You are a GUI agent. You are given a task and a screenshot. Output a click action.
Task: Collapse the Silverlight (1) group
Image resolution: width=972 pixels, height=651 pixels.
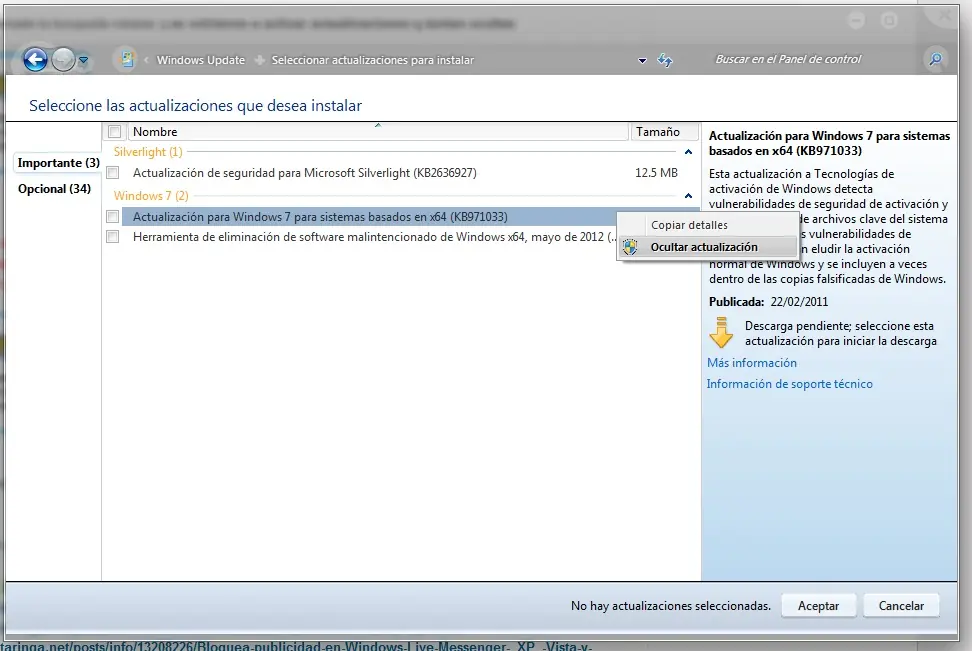point(688,152)
